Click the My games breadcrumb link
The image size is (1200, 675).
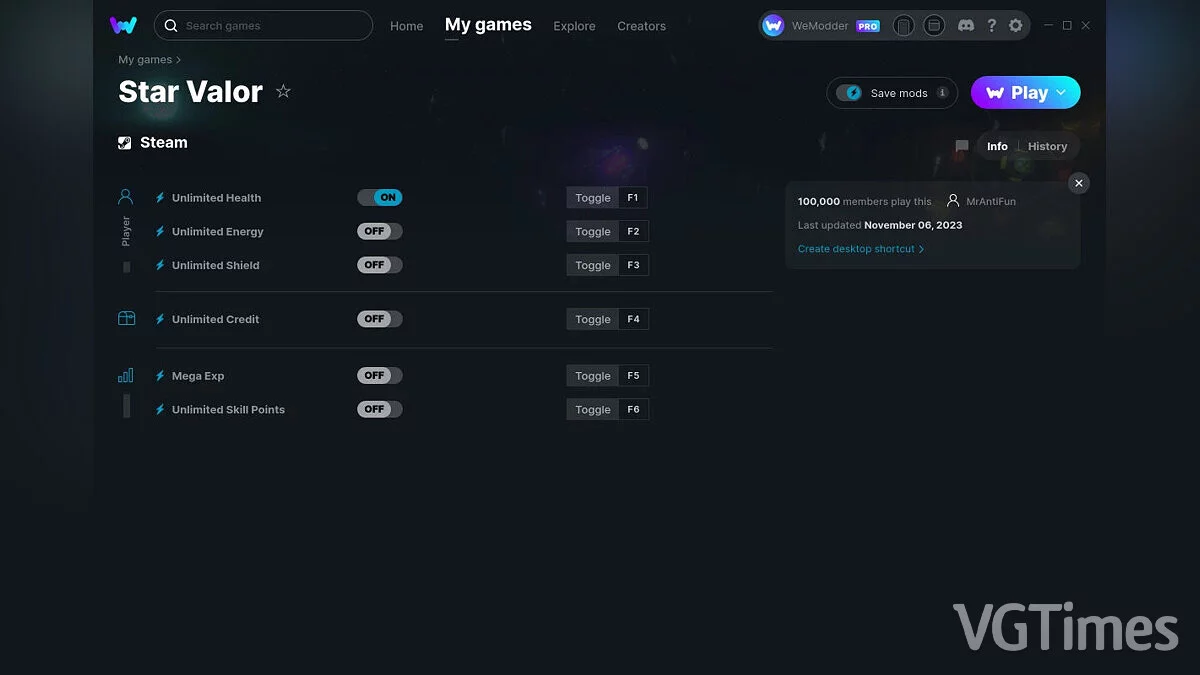click(145, 60)
